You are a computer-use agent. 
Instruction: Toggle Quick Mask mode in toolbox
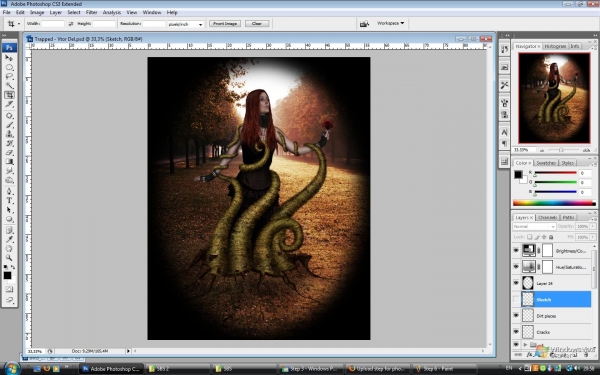[x=9, y=289]
